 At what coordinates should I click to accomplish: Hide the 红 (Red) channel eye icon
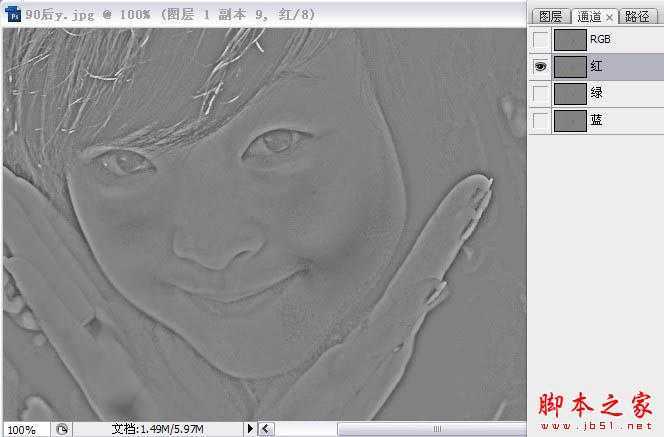click(x=540, y=66)
